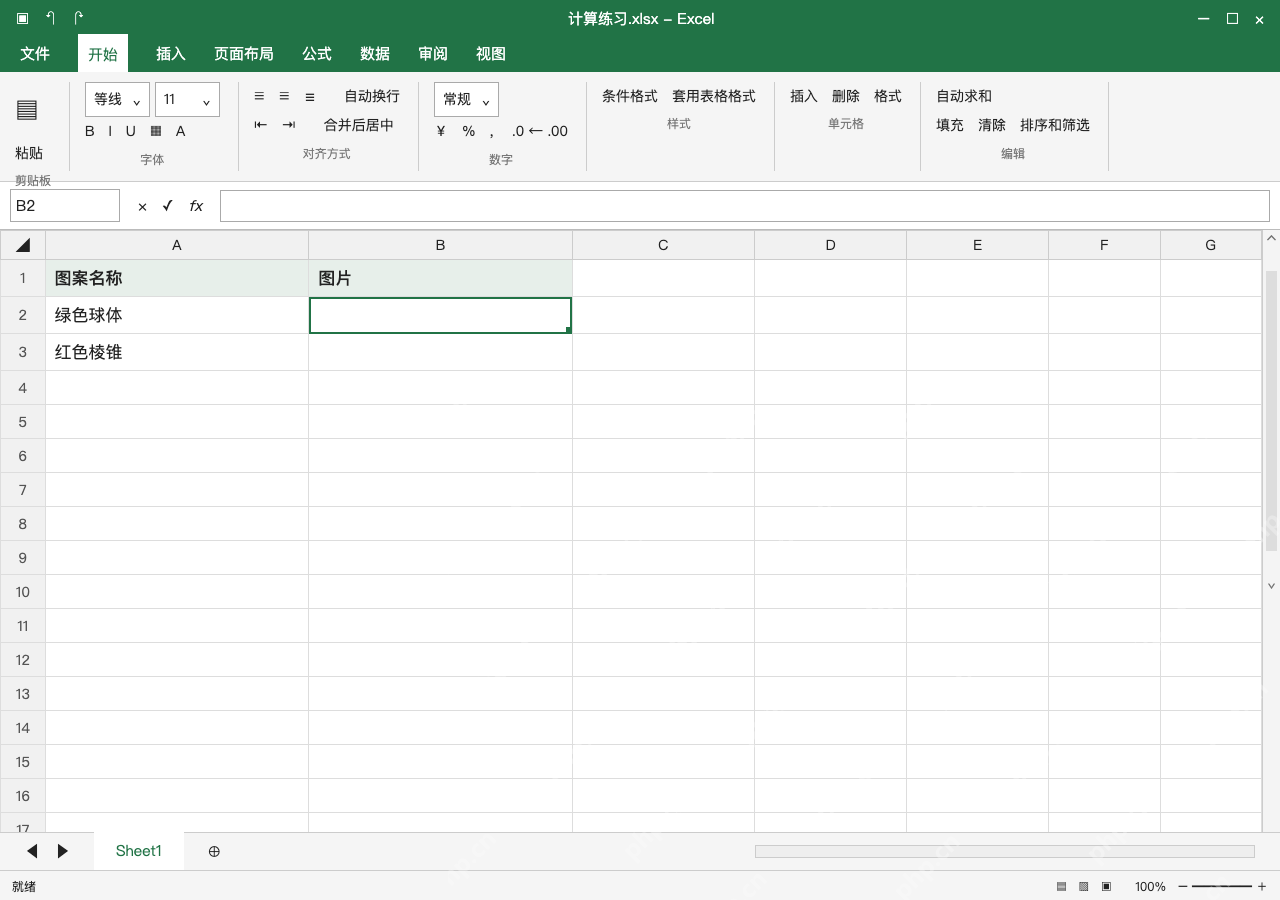This screenshot has height=900, width=1280.
Task: Click the horizontal scrollbar
Action: point(1004,851)
